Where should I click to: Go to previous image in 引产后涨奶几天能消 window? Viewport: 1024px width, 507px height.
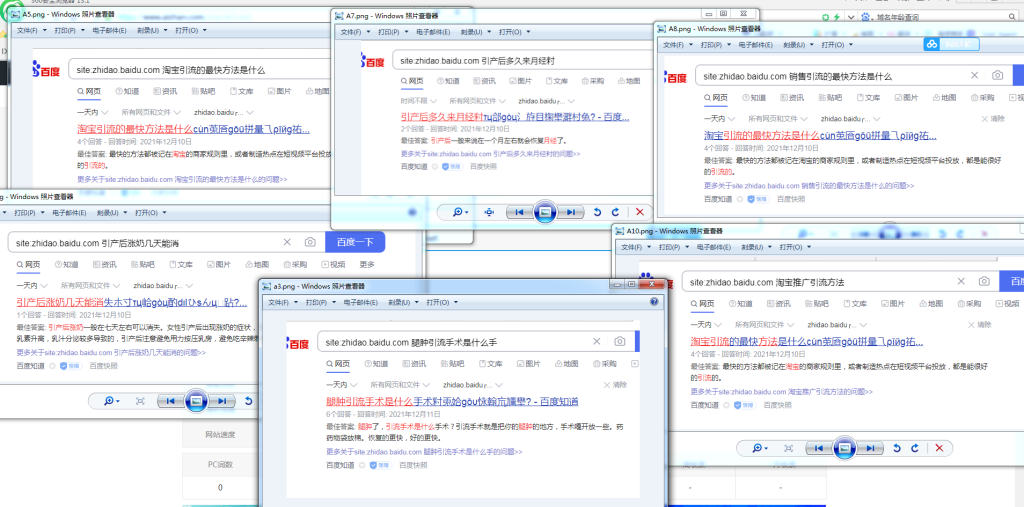[x=172, y=401]
